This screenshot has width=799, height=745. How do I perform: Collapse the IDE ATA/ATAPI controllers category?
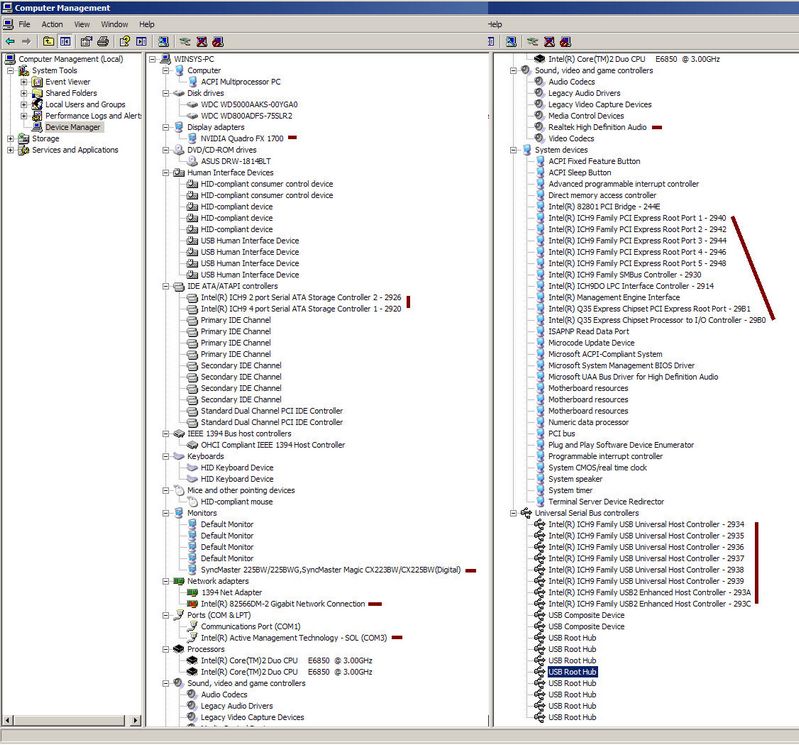click(166, 286)
